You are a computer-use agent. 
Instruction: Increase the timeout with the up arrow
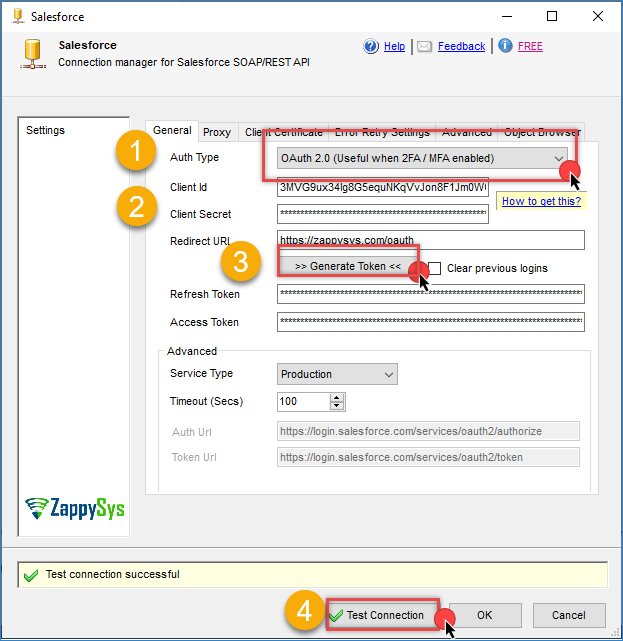coord(336,397)
